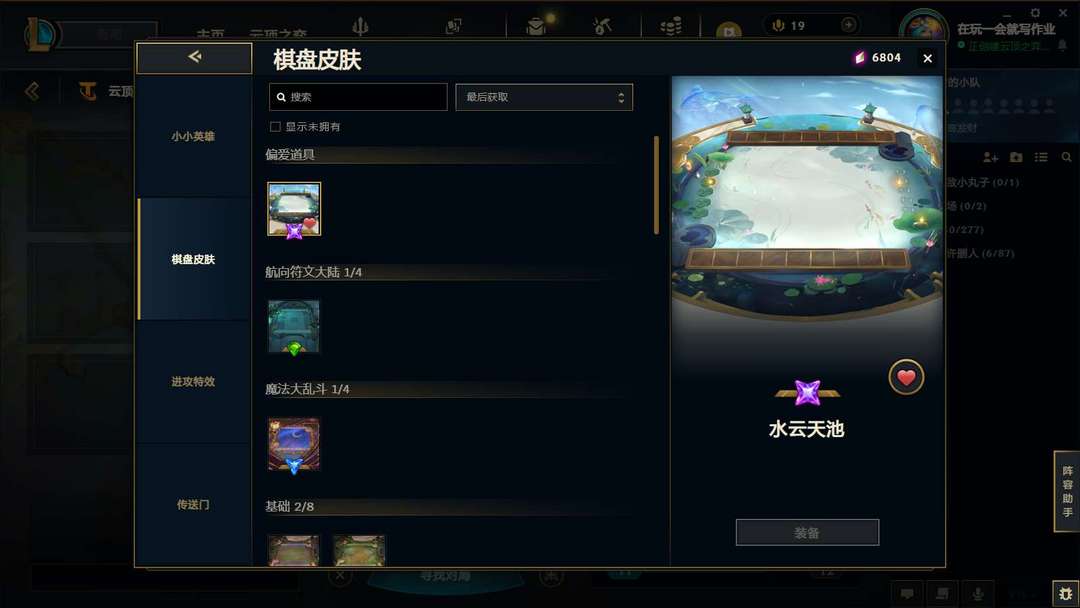The width and height of the screenshot is (1080, 608).
Task: Click the loot chest icon in top navigation
Action: tap(536, 26)
